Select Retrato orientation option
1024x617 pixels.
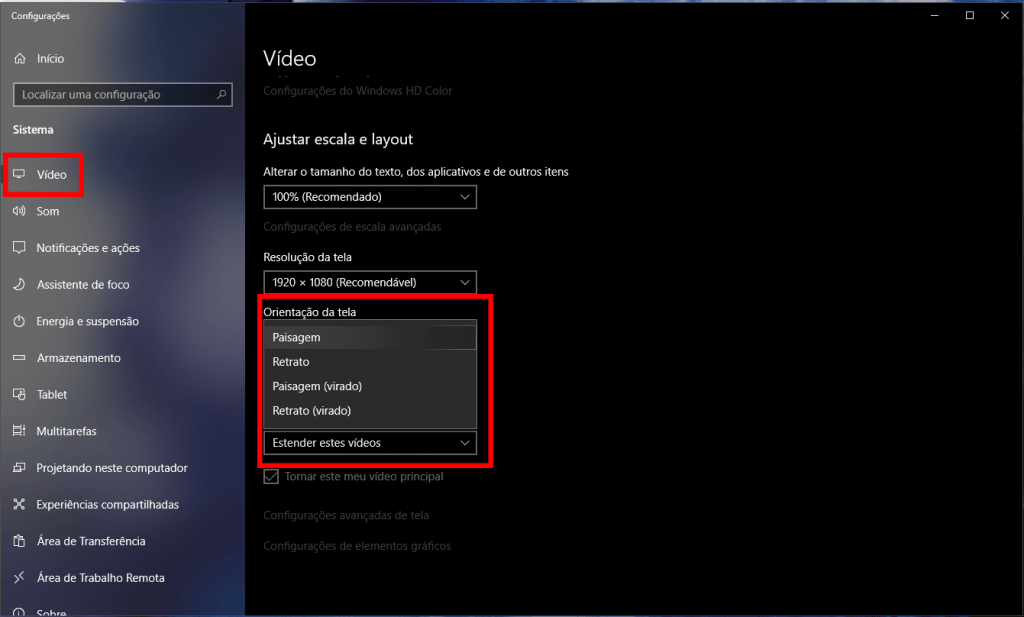[x=370, y=362]
